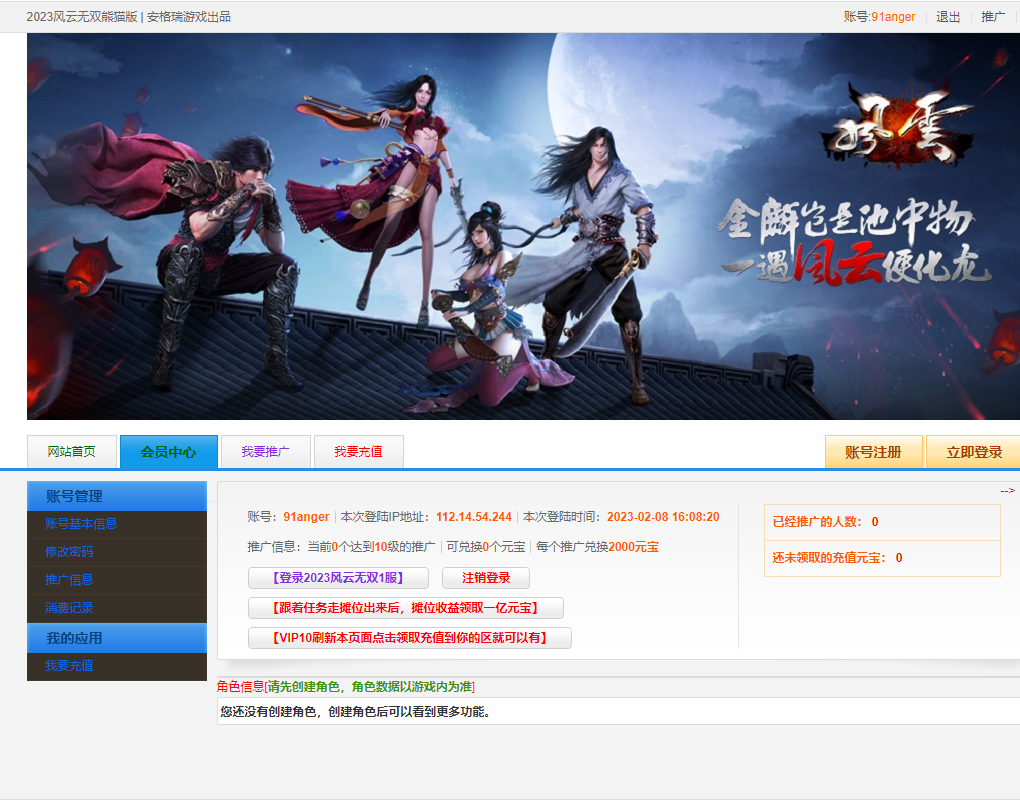View 消费记录 in sidebar
Screen dimensions: 1020x807
pos(69,608)
